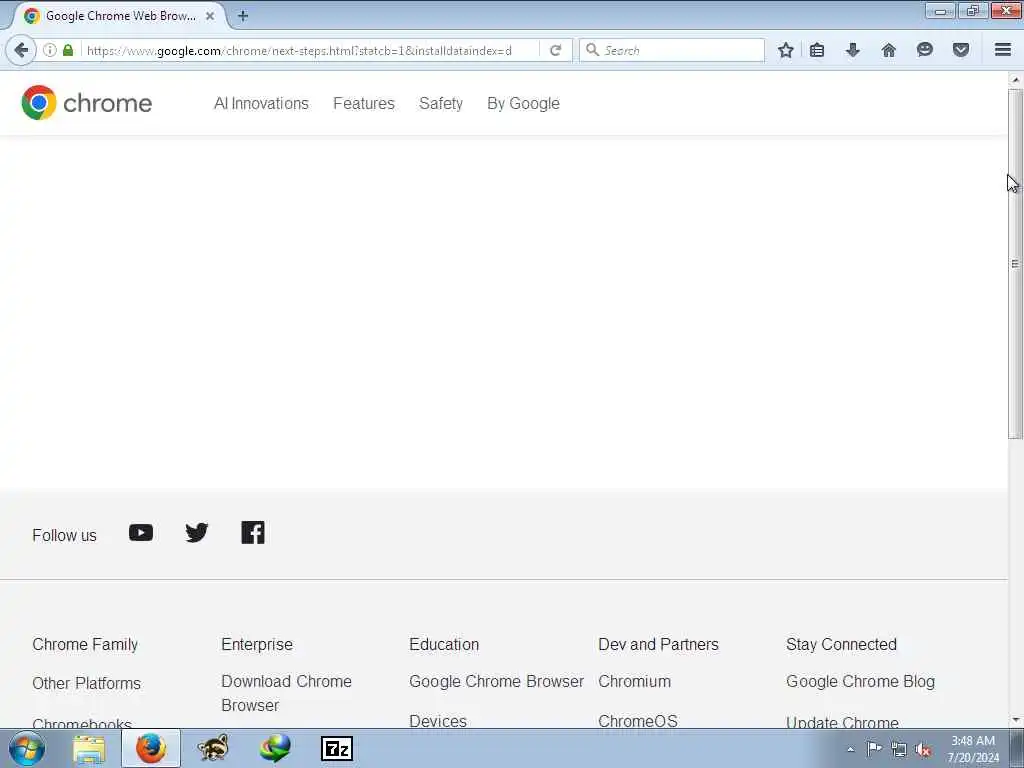The image size is (1024, 768).
Task: Click the Education heading
Action: coord(444,644)
